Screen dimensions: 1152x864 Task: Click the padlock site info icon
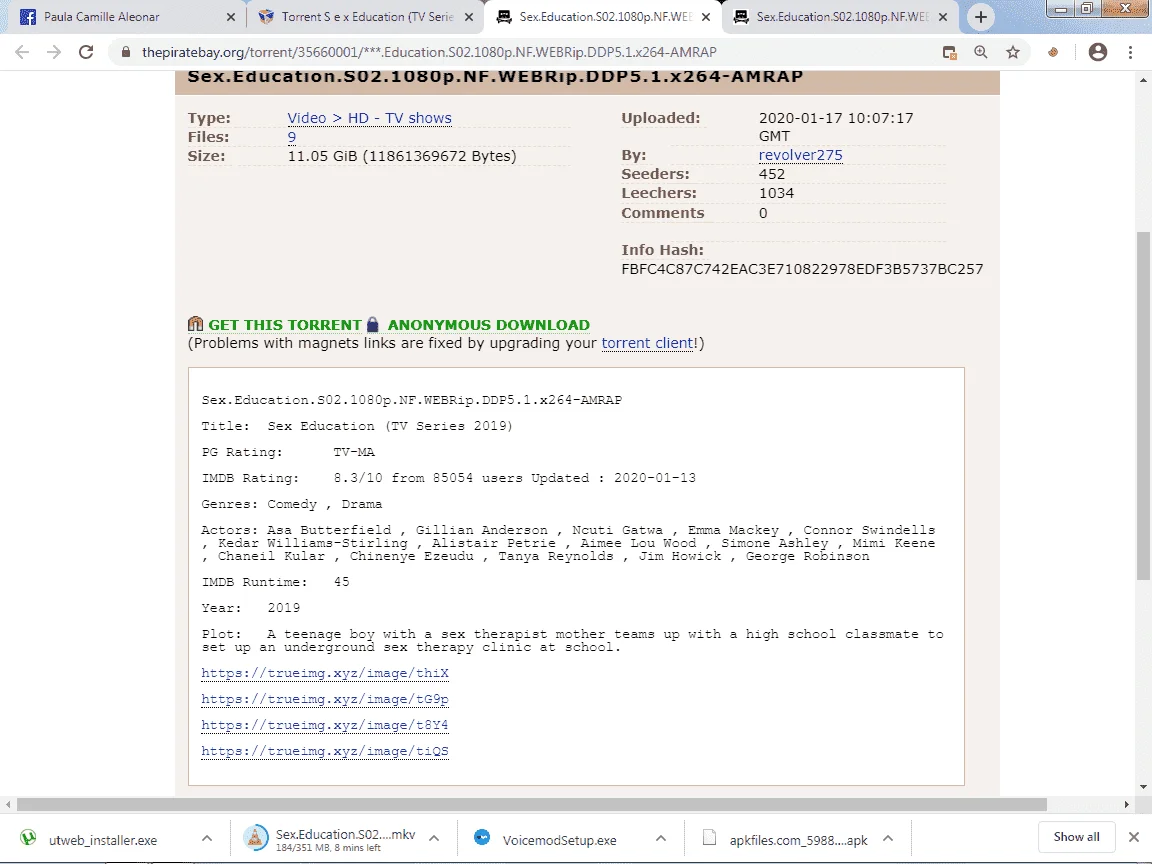[126, 52]
